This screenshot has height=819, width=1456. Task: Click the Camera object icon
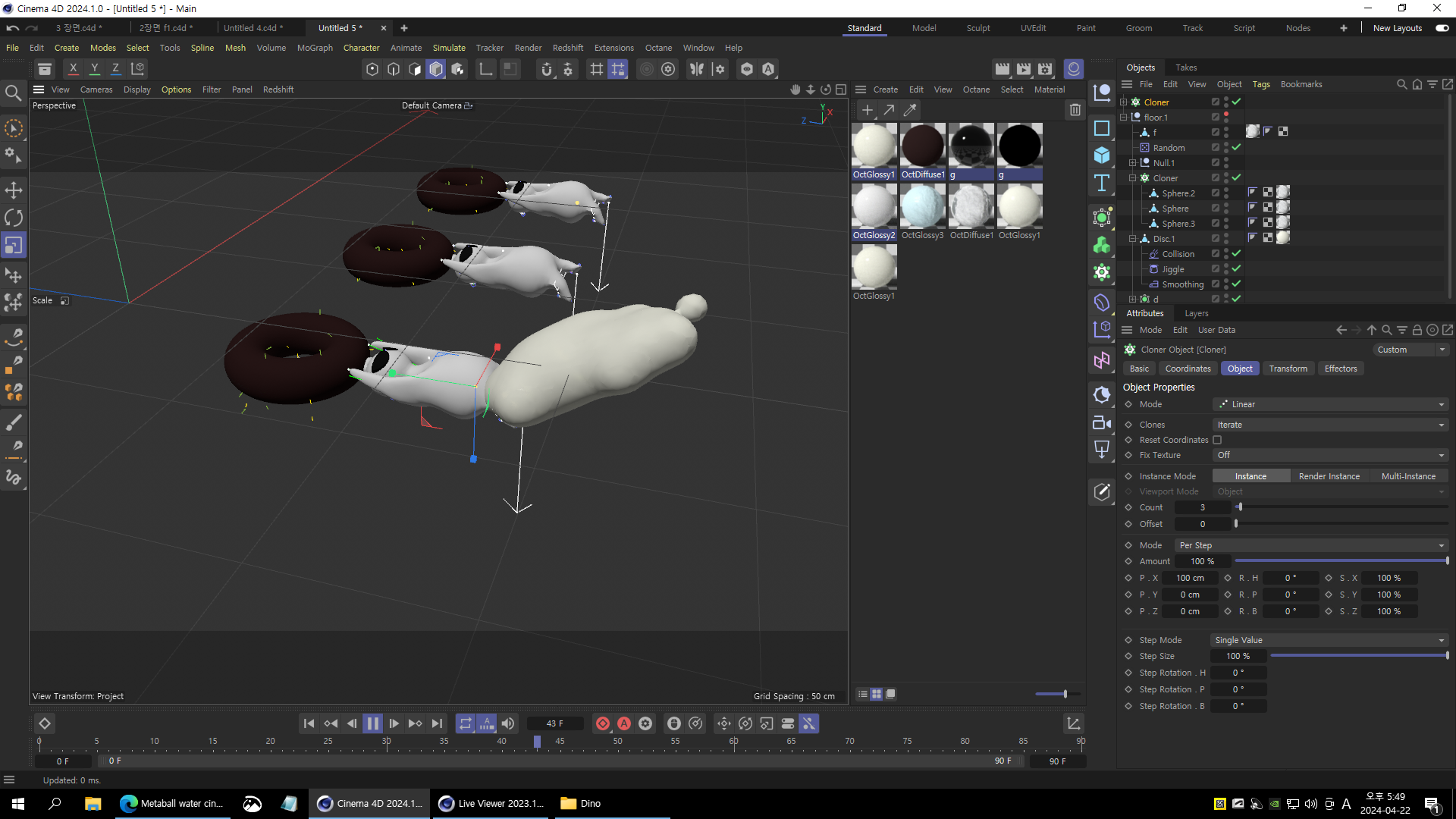pos(1102,422)
